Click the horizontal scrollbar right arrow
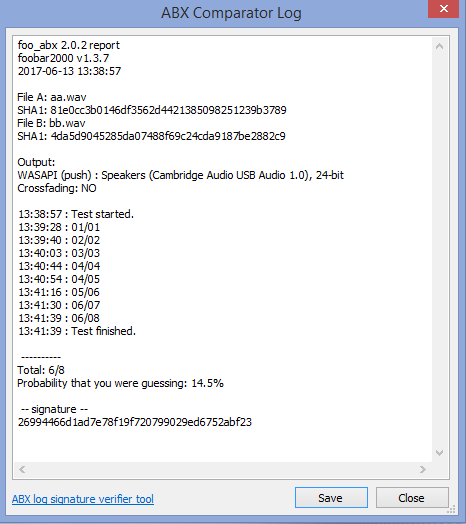 [x=423, y=470]
